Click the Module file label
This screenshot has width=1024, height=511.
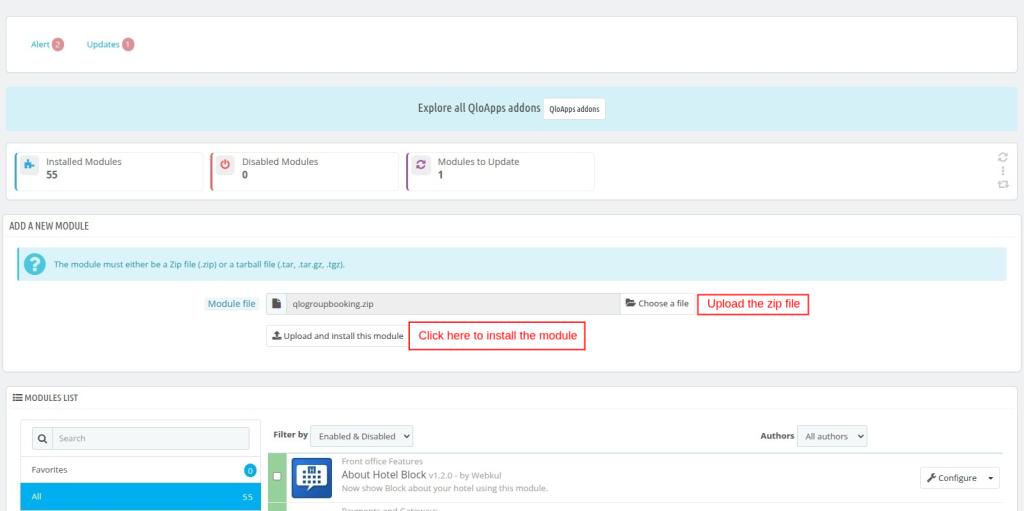coord(232,304)
